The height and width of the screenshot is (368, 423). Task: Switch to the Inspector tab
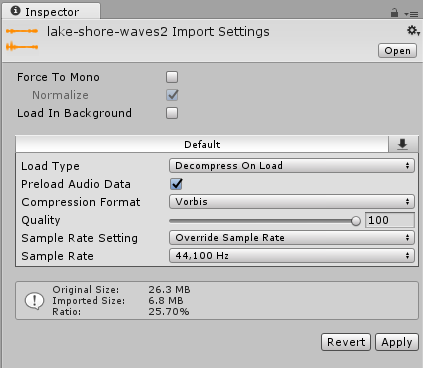click(x=51, y=12)
